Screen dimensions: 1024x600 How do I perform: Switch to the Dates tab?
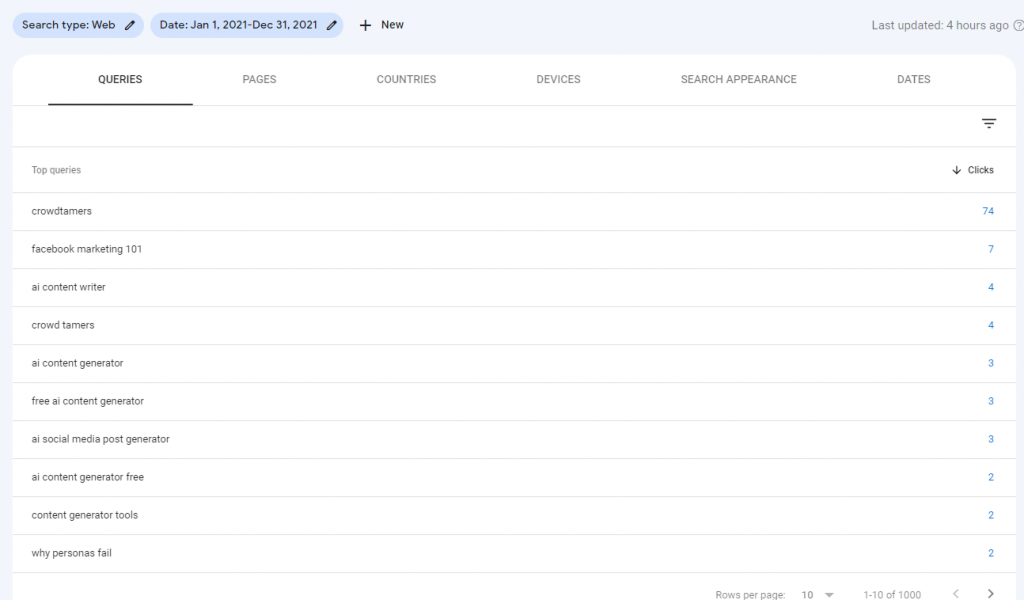pos(914,80)
